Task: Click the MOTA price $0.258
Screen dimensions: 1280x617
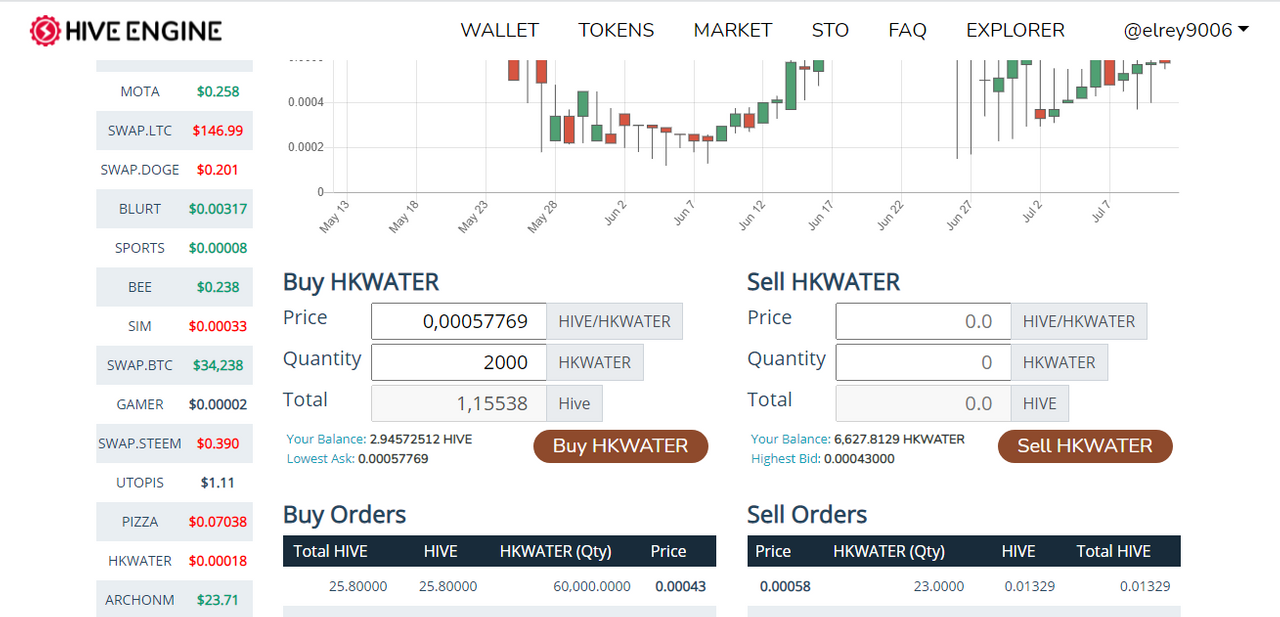Action: (218, 91)
